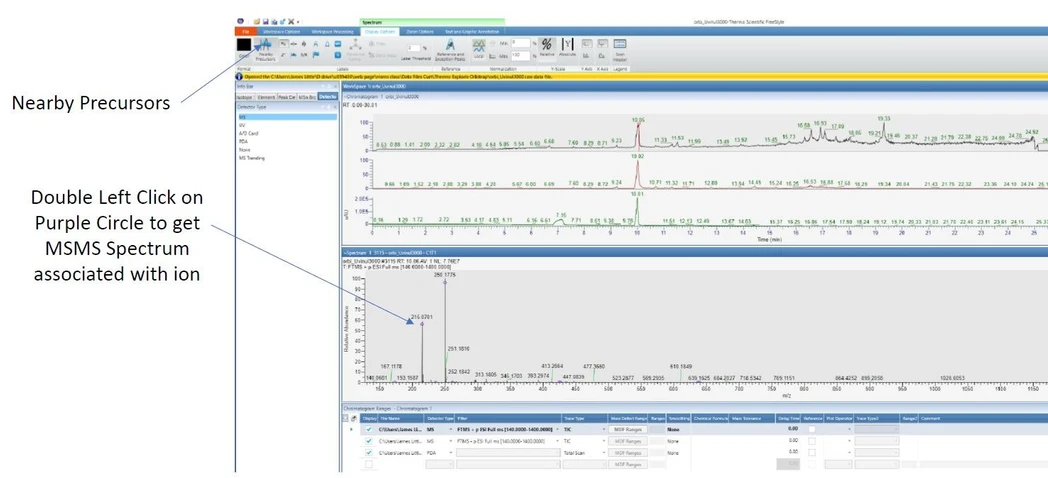Click the information icon on yellow message bar

[x=239, y=76]
